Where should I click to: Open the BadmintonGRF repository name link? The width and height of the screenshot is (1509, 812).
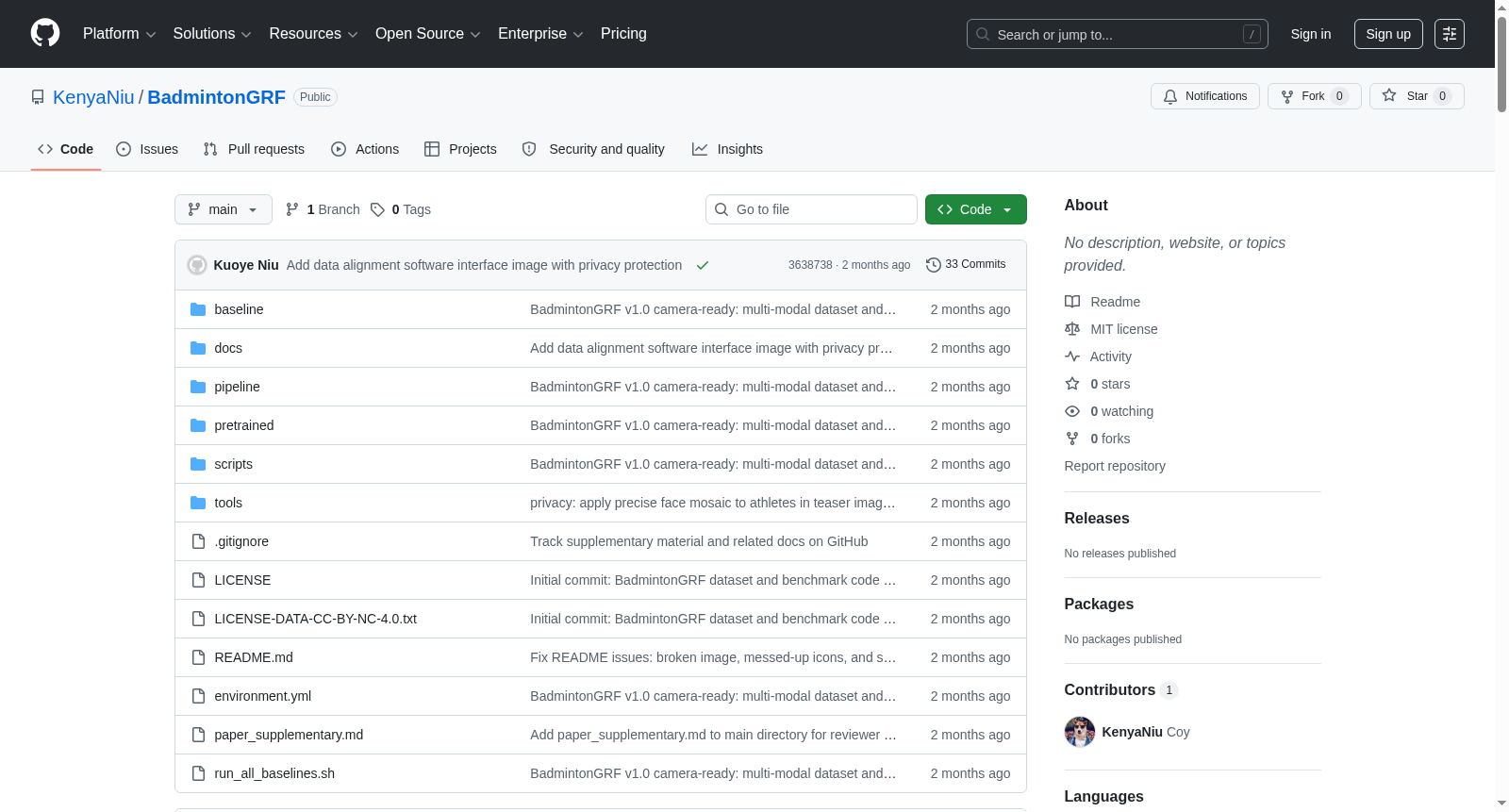[216, 97]
